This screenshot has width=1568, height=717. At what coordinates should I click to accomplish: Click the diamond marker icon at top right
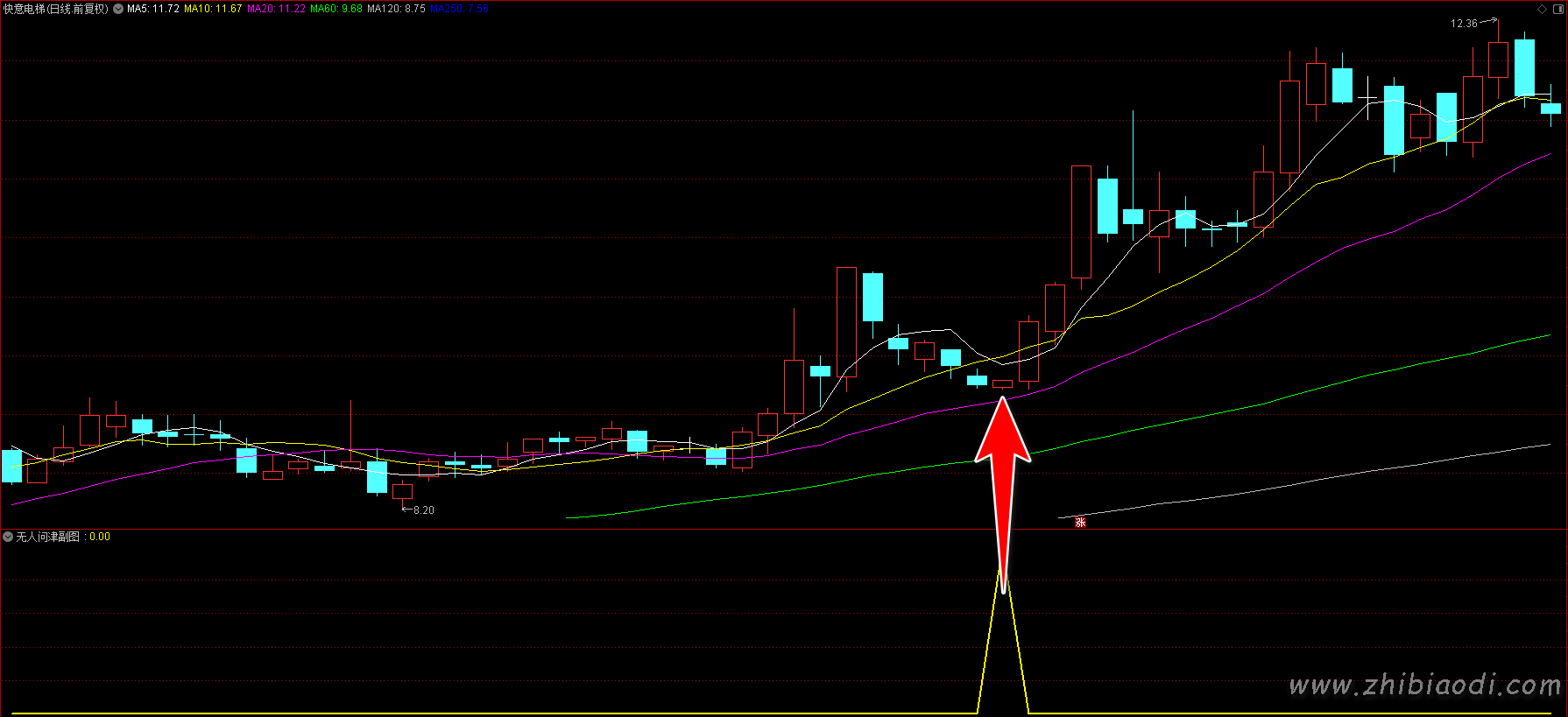coord(1543,9)
